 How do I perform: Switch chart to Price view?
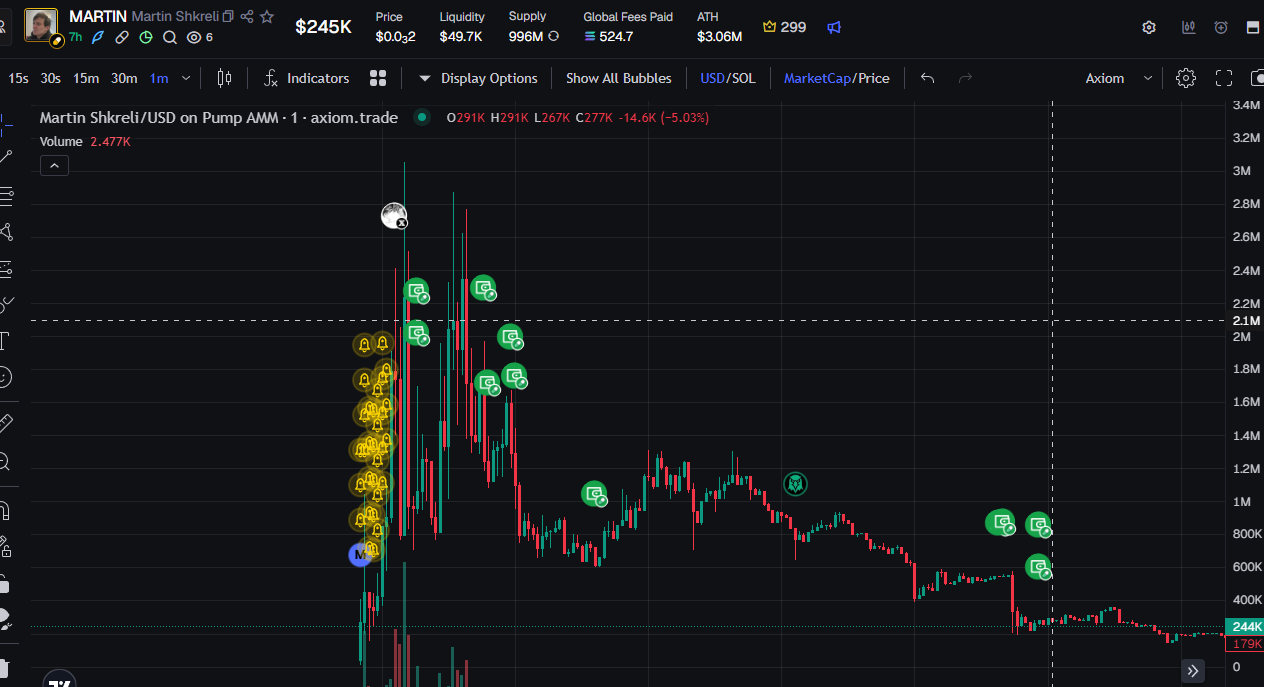pos(873,78)
